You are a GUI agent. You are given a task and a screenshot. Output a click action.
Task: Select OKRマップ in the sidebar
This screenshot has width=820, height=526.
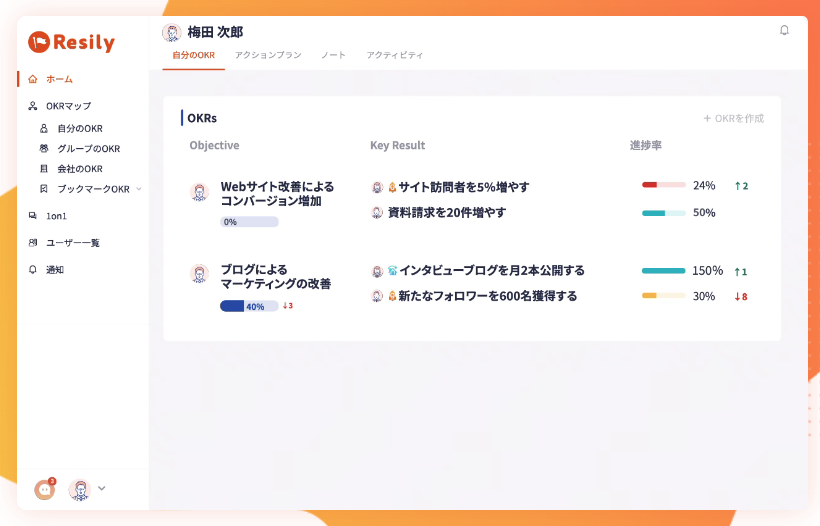[68, 106]
